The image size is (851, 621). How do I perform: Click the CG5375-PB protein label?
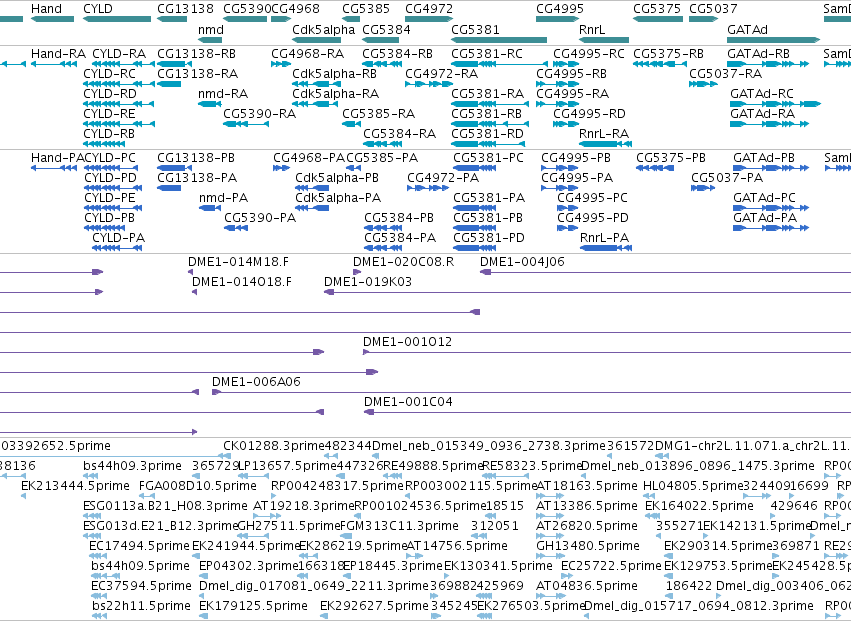click(671, 158)
